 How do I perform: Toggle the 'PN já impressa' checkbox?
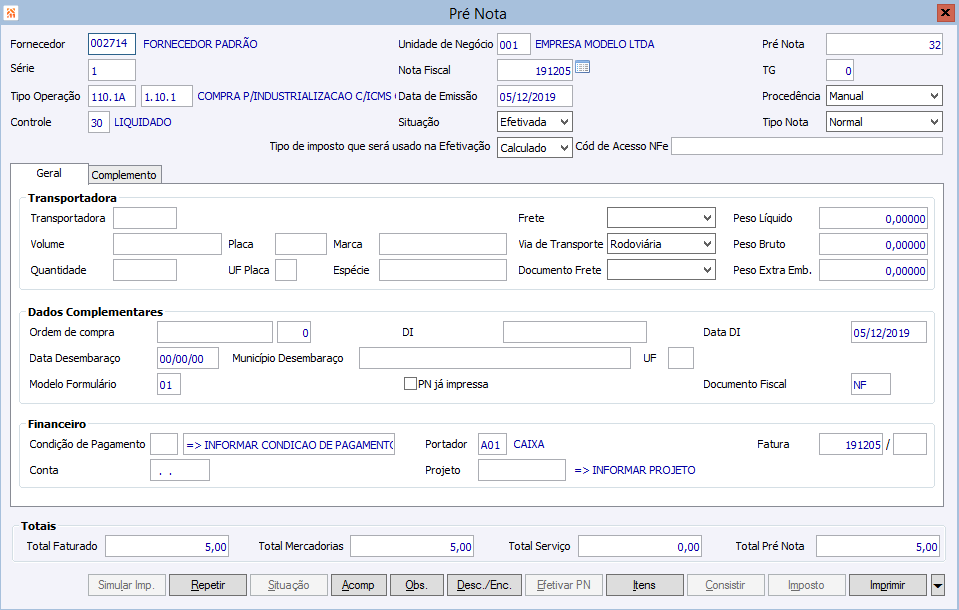click(x=410, y=383)
